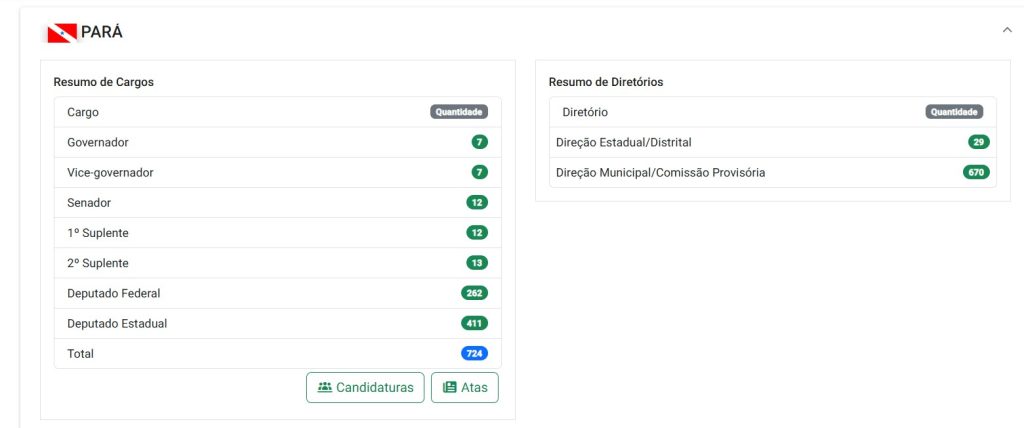Click the Deputado Estadual badge 411

pyautogui.click(x=474, y=323)
